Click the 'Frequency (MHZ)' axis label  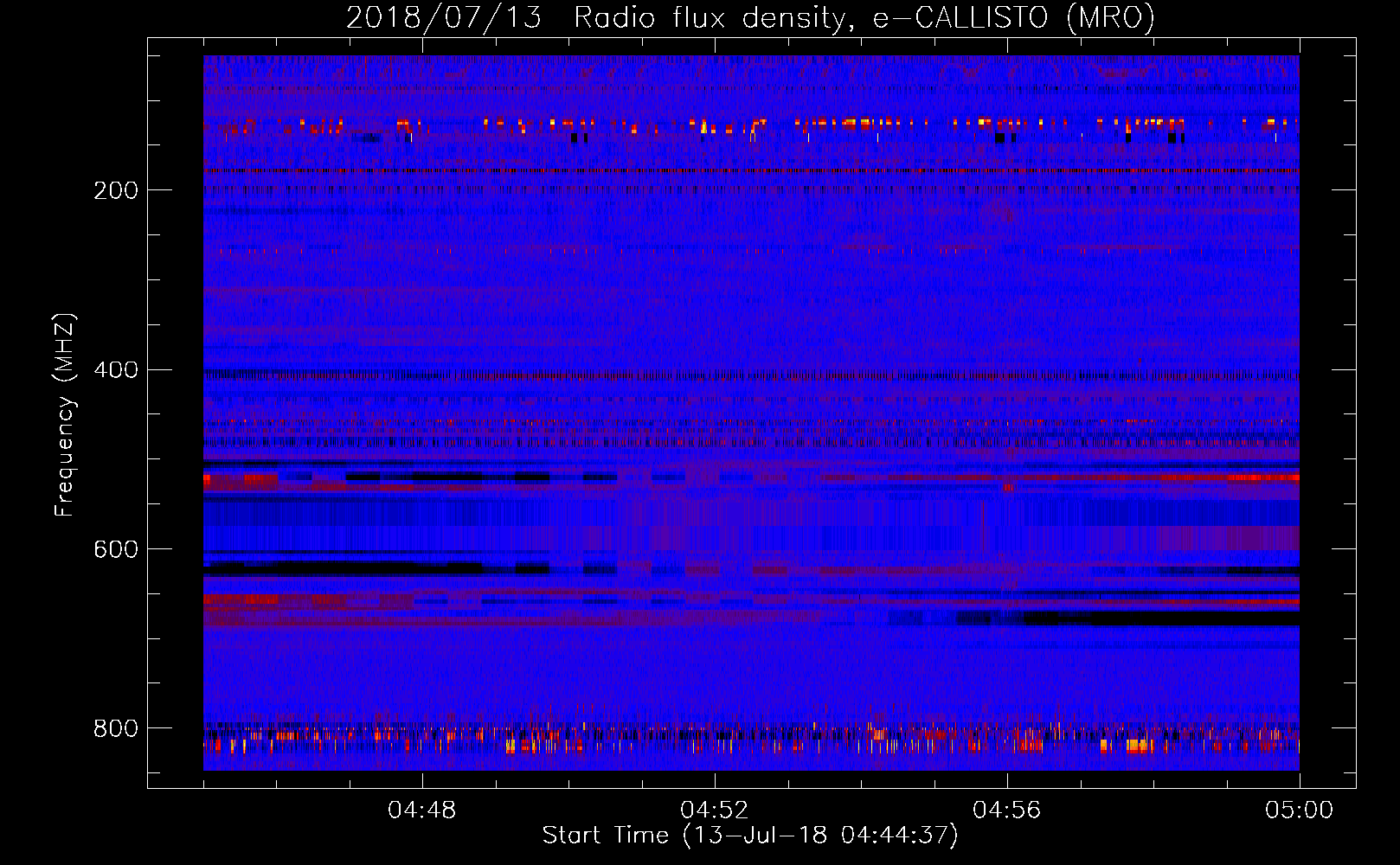pos(65,414)
